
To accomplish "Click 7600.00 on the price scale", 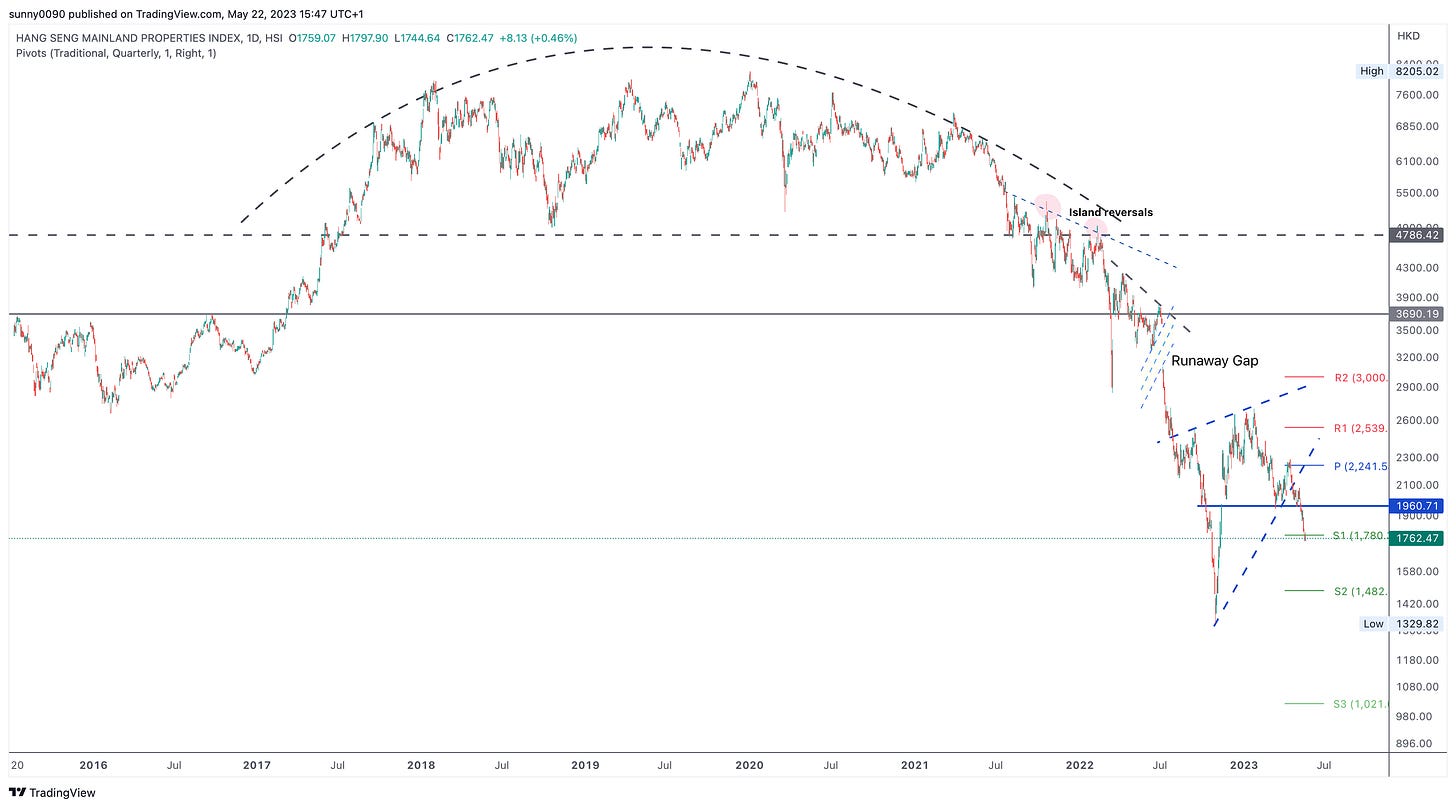I will (1417, 95).
